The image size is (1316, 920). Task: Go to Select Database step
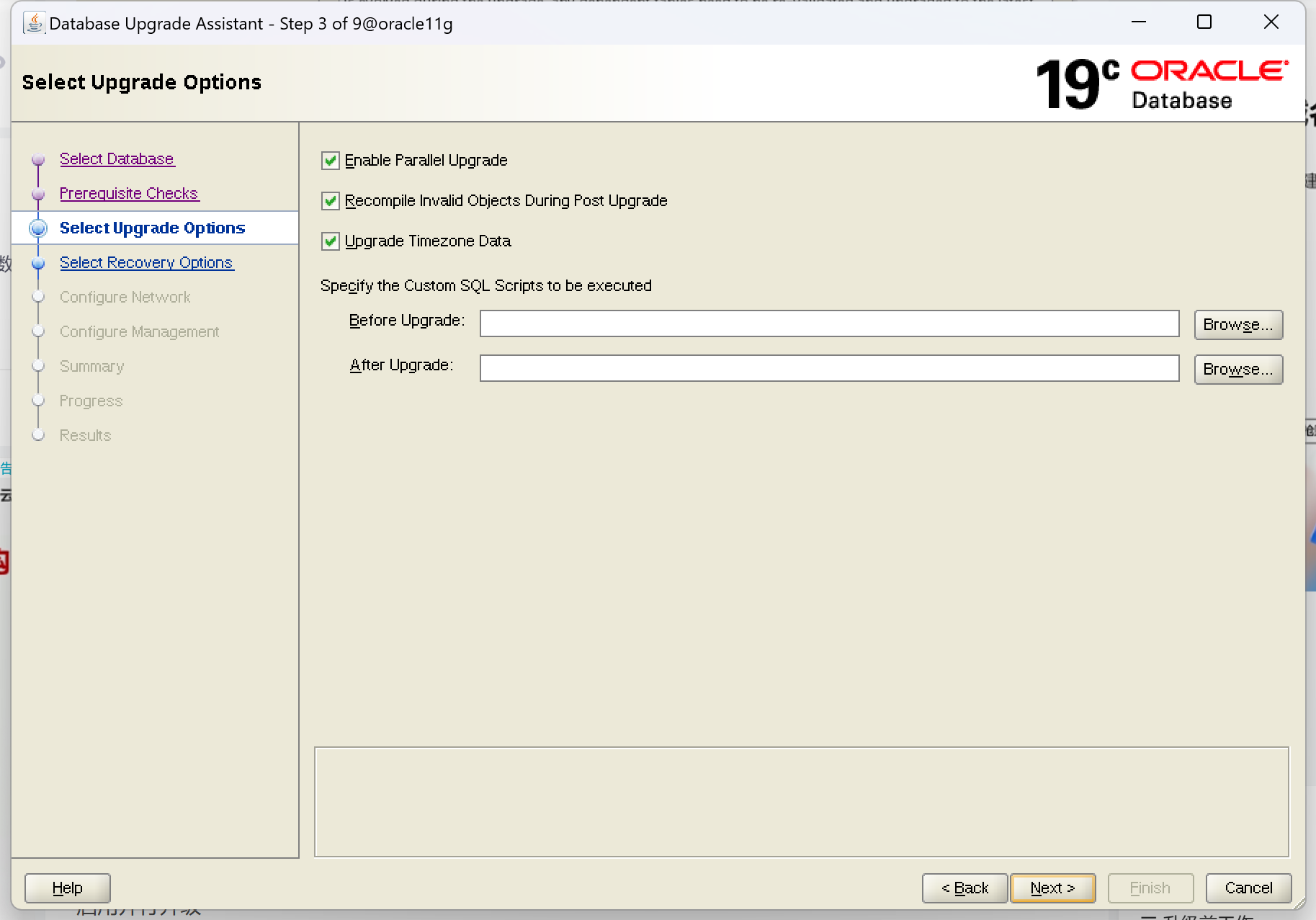117,158
